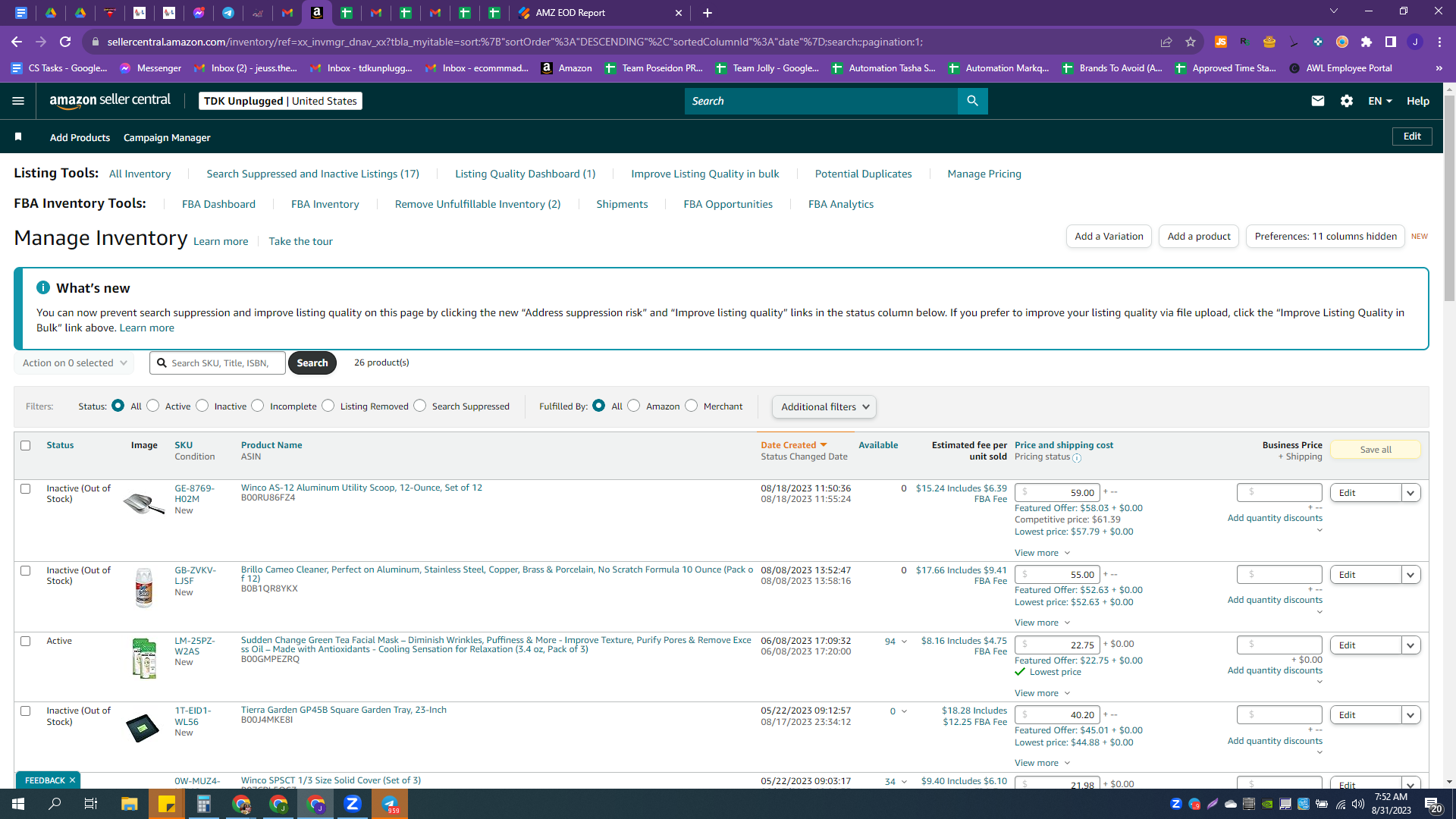
Task: Open the settings gear icon
Action: point(1347,101)
